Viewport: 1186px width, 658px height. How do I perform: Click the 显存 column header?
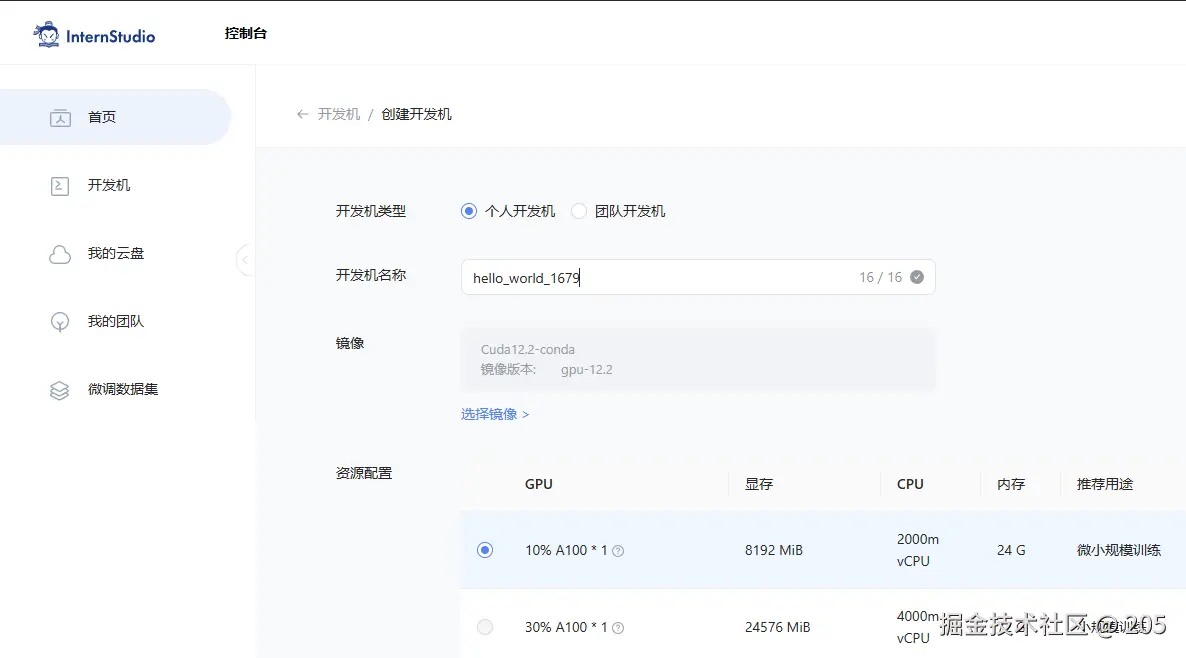(759, 484)
